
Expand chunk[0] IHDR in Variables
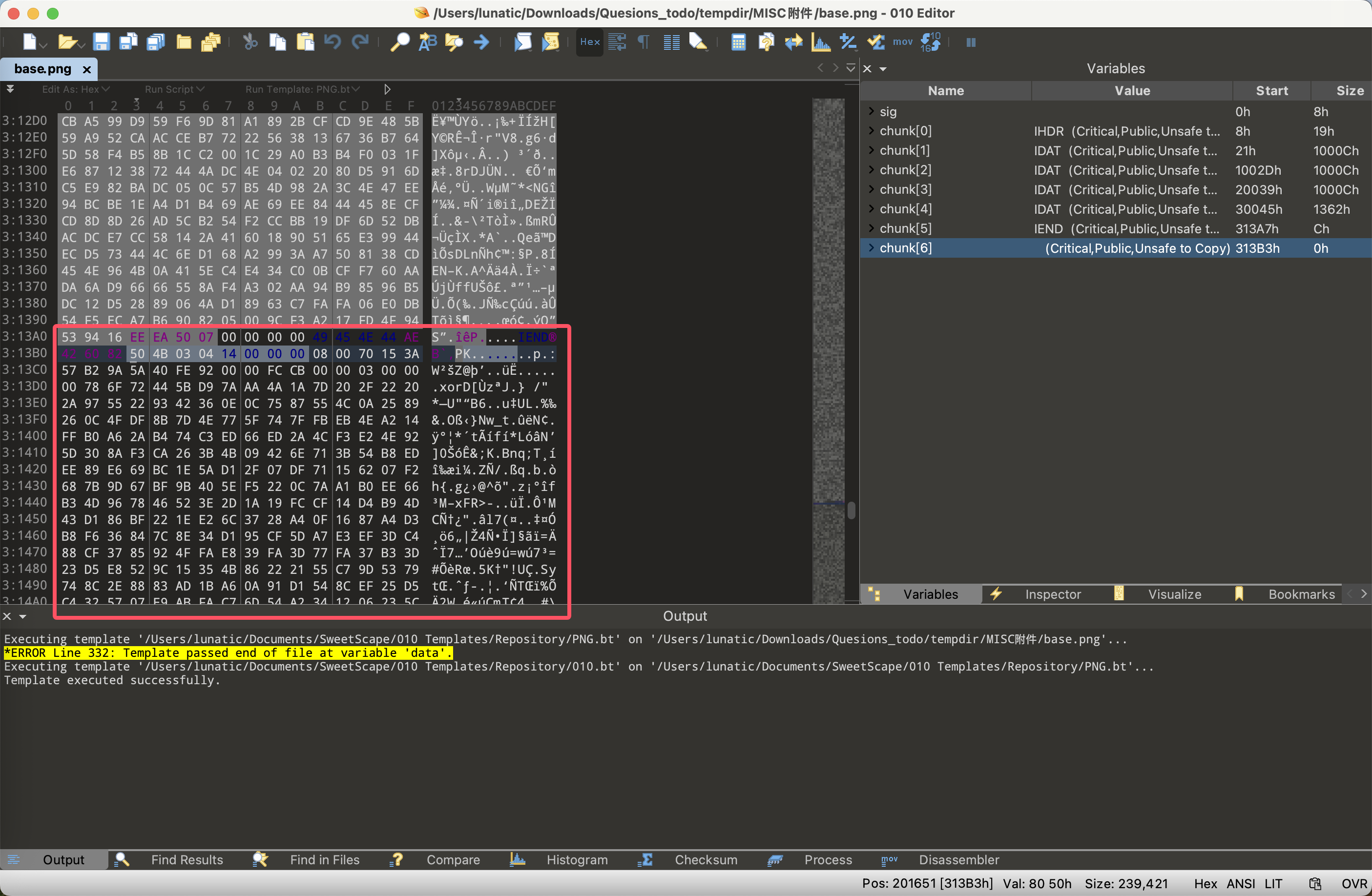(871, 131)
